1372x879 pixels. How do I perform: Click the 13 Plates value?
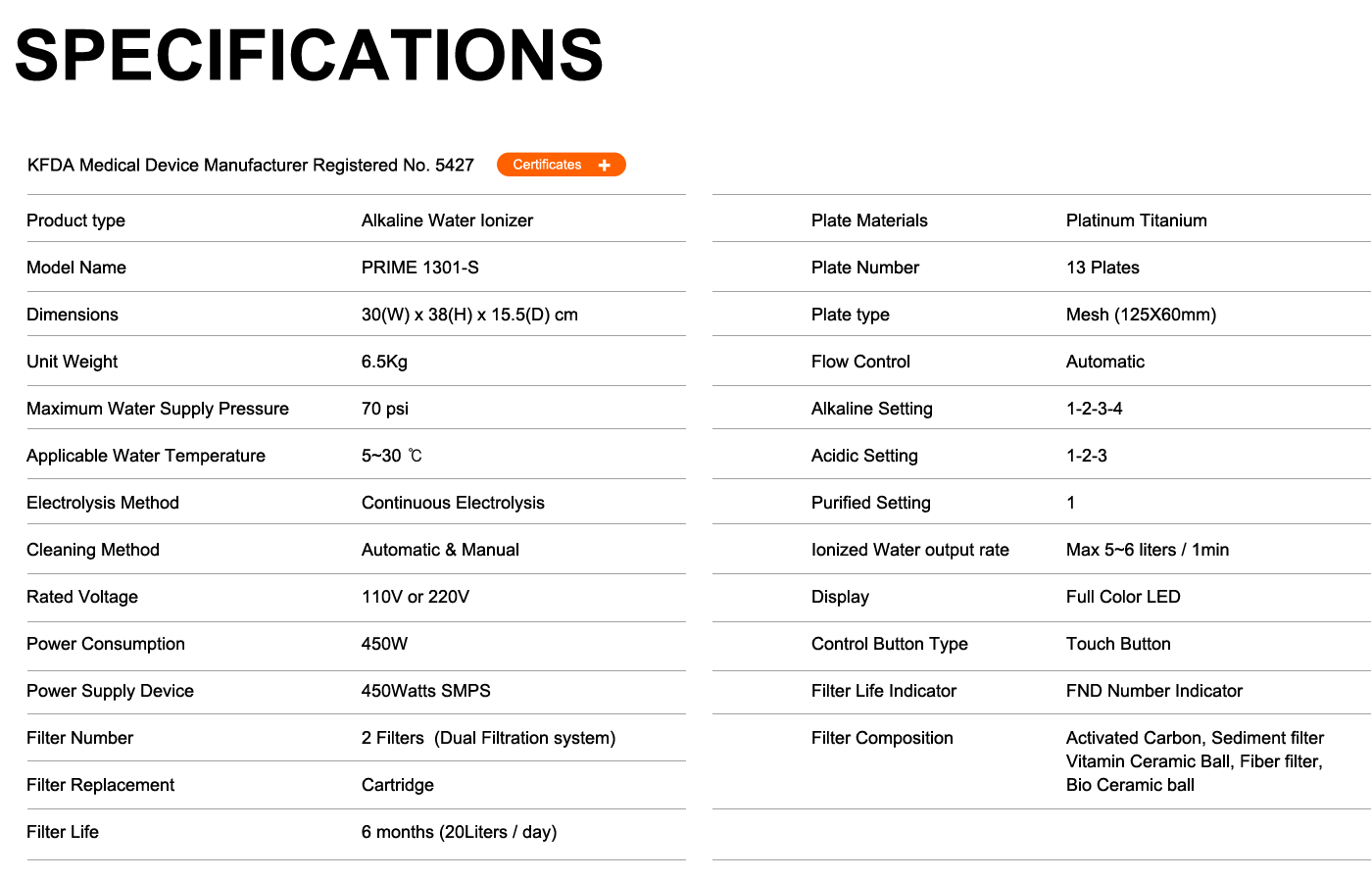point(1102,268)
